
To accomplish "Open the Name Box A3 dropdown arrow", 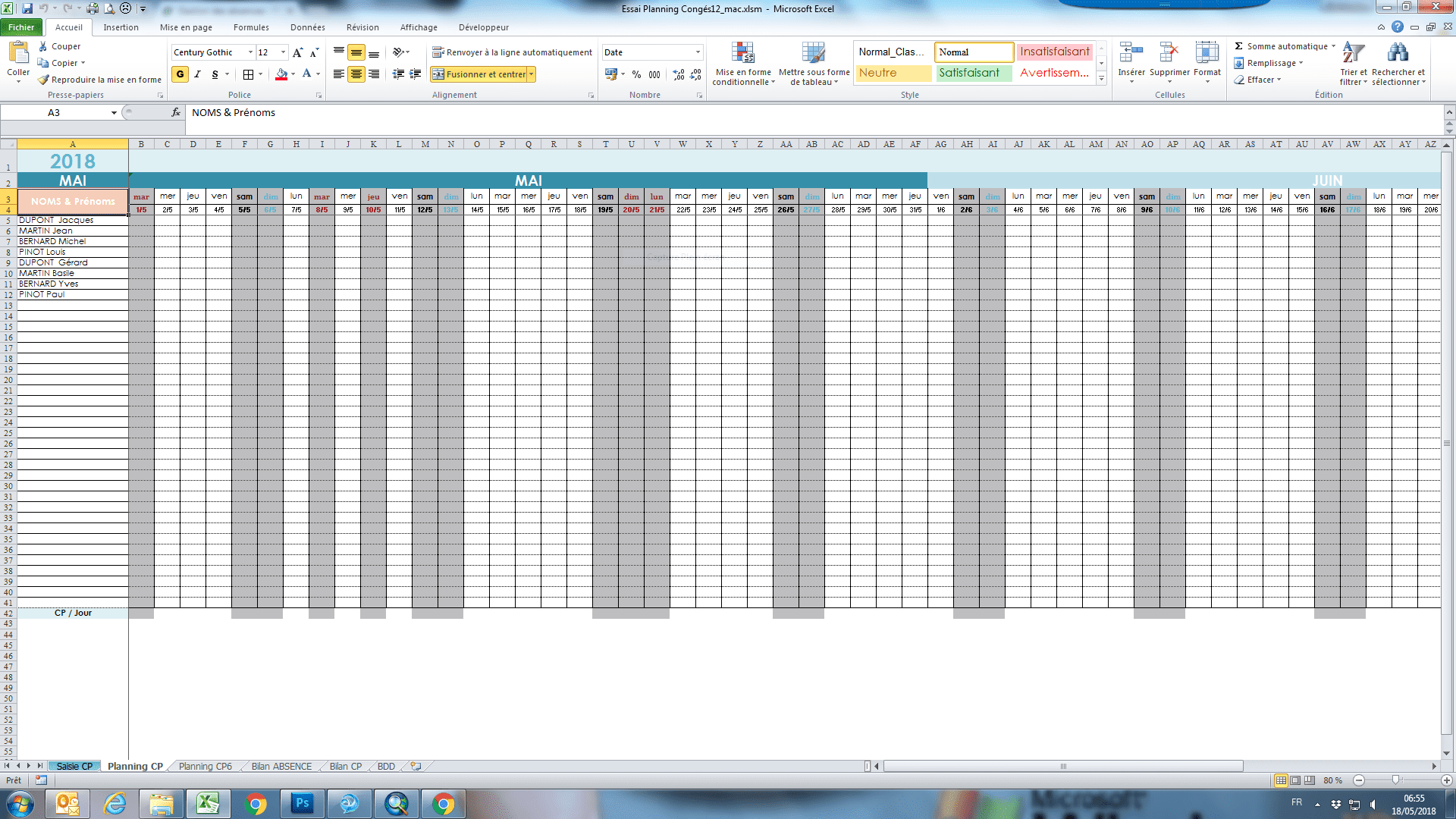I will [114, 112].
